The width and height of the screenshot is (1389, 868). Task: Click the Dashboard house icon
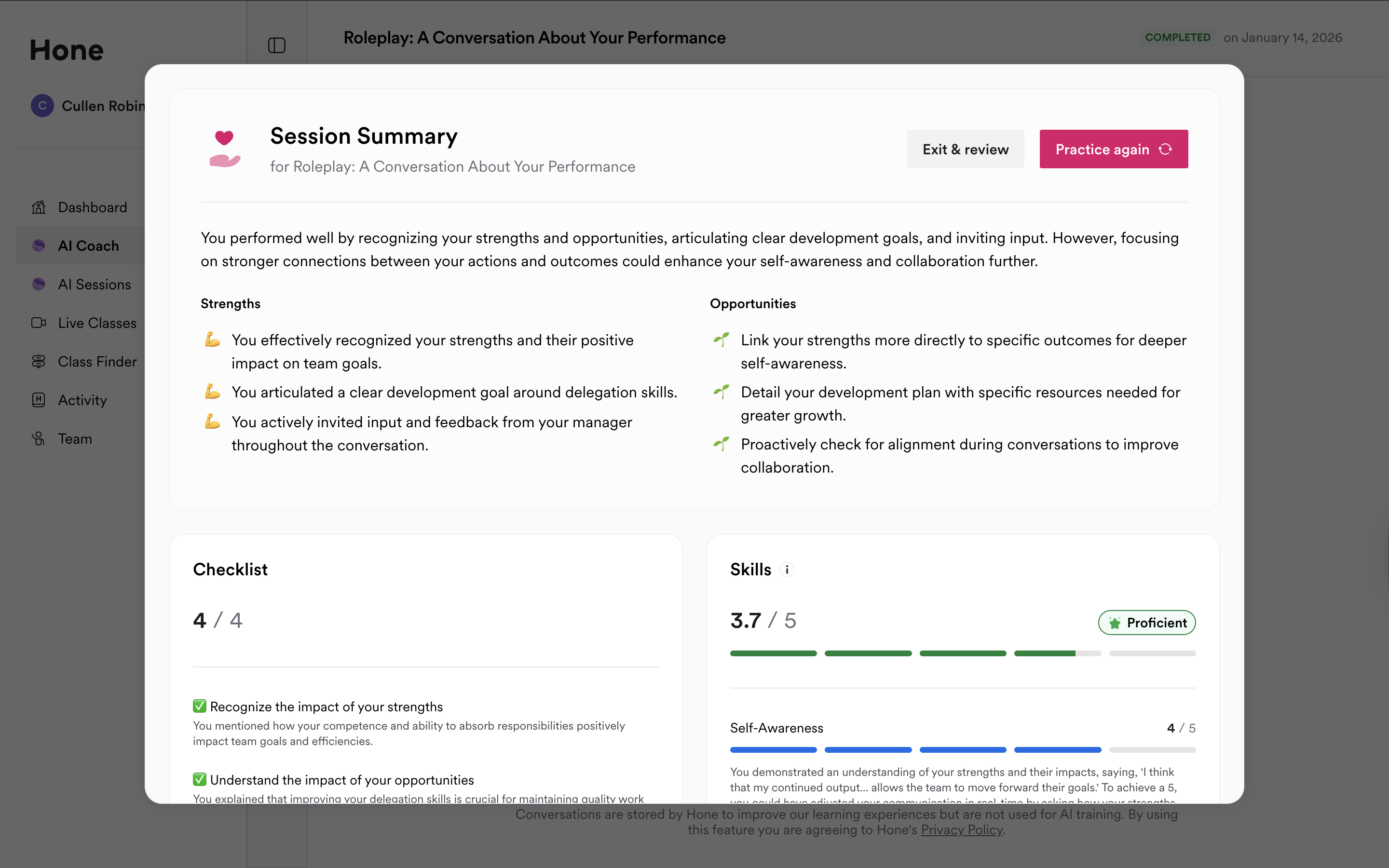39,207
